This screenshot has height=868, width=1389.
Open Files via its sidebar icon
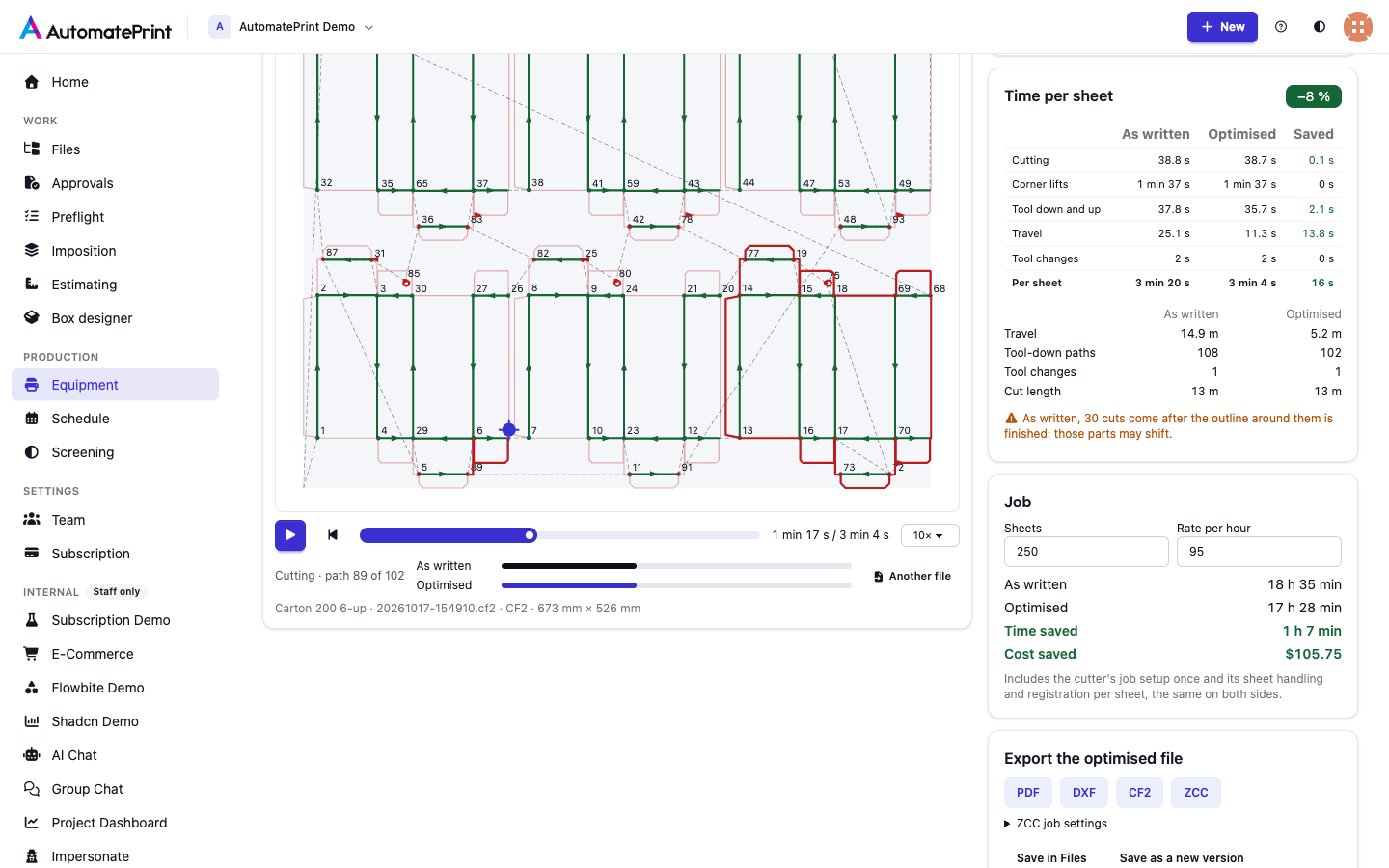click(32, 149)
